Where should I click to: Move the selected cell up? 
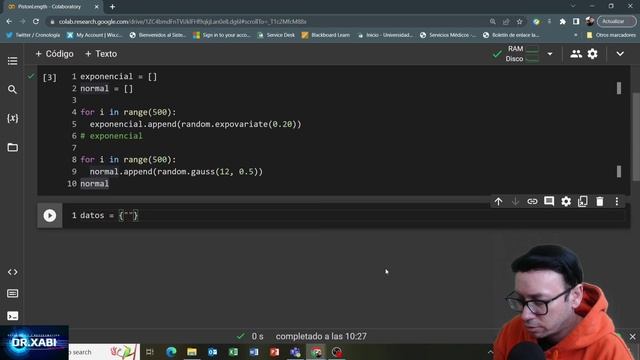498,202
